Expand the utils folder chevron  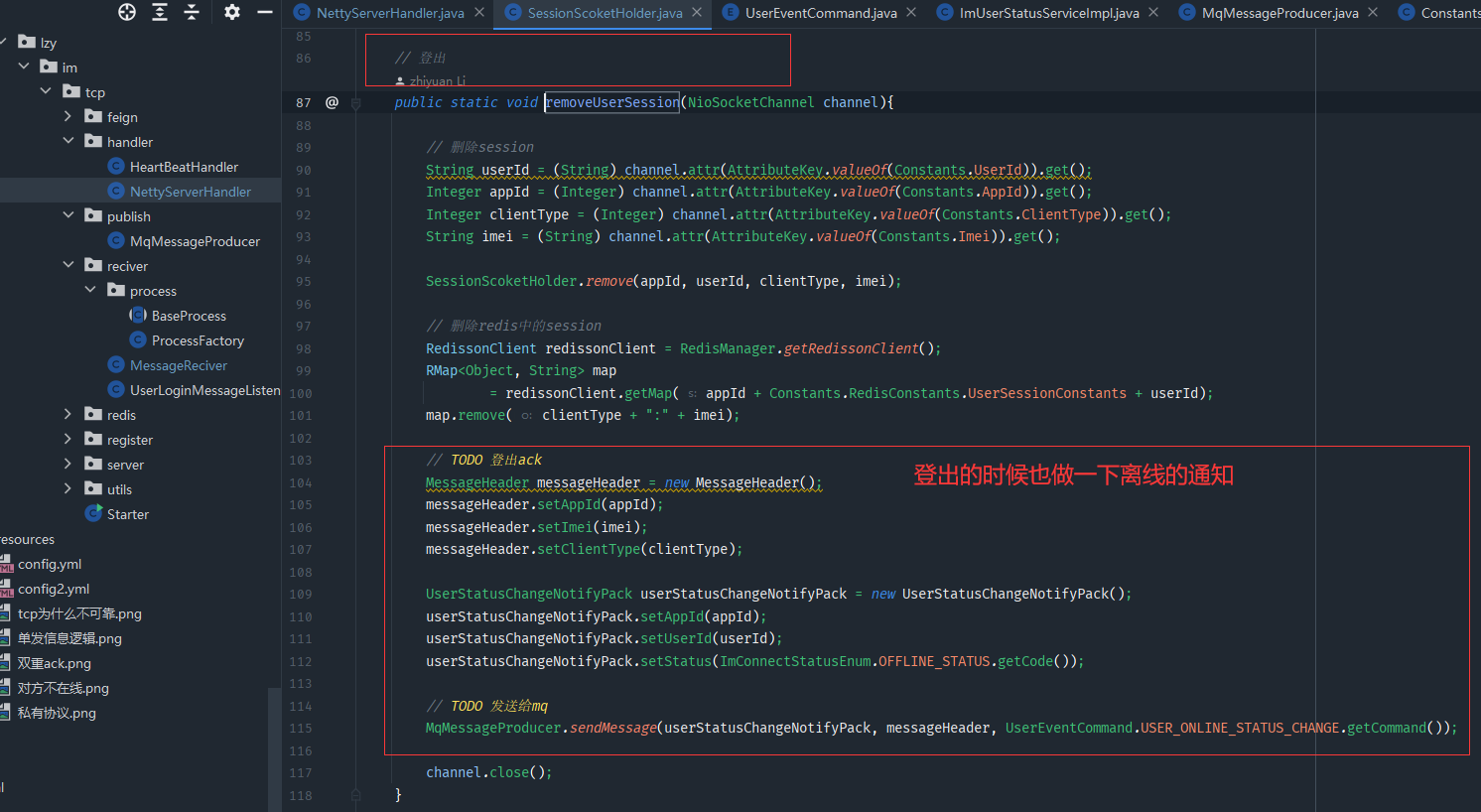[x=67, y=488]
